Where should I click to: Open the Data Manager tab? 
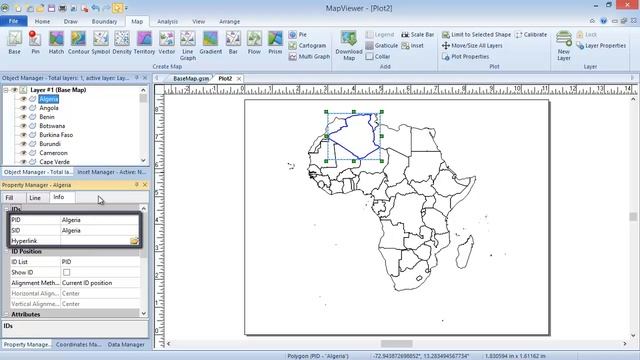[126, 344]
